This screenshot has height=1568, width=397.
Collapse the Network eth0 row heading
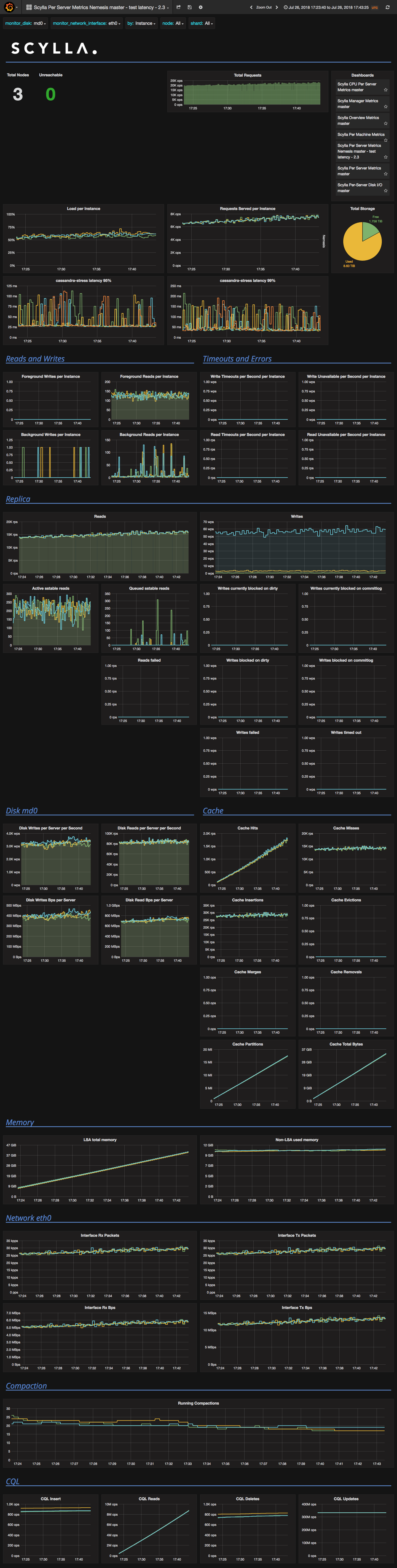[29, 1218]
